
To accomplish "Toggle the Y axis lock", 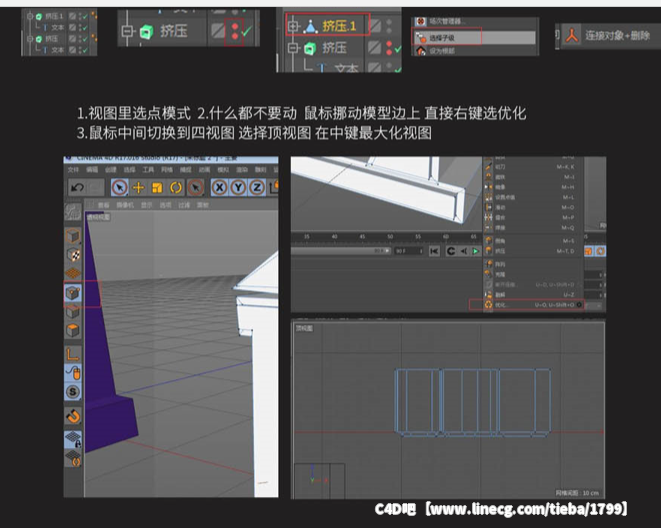I will pos(238,187).
